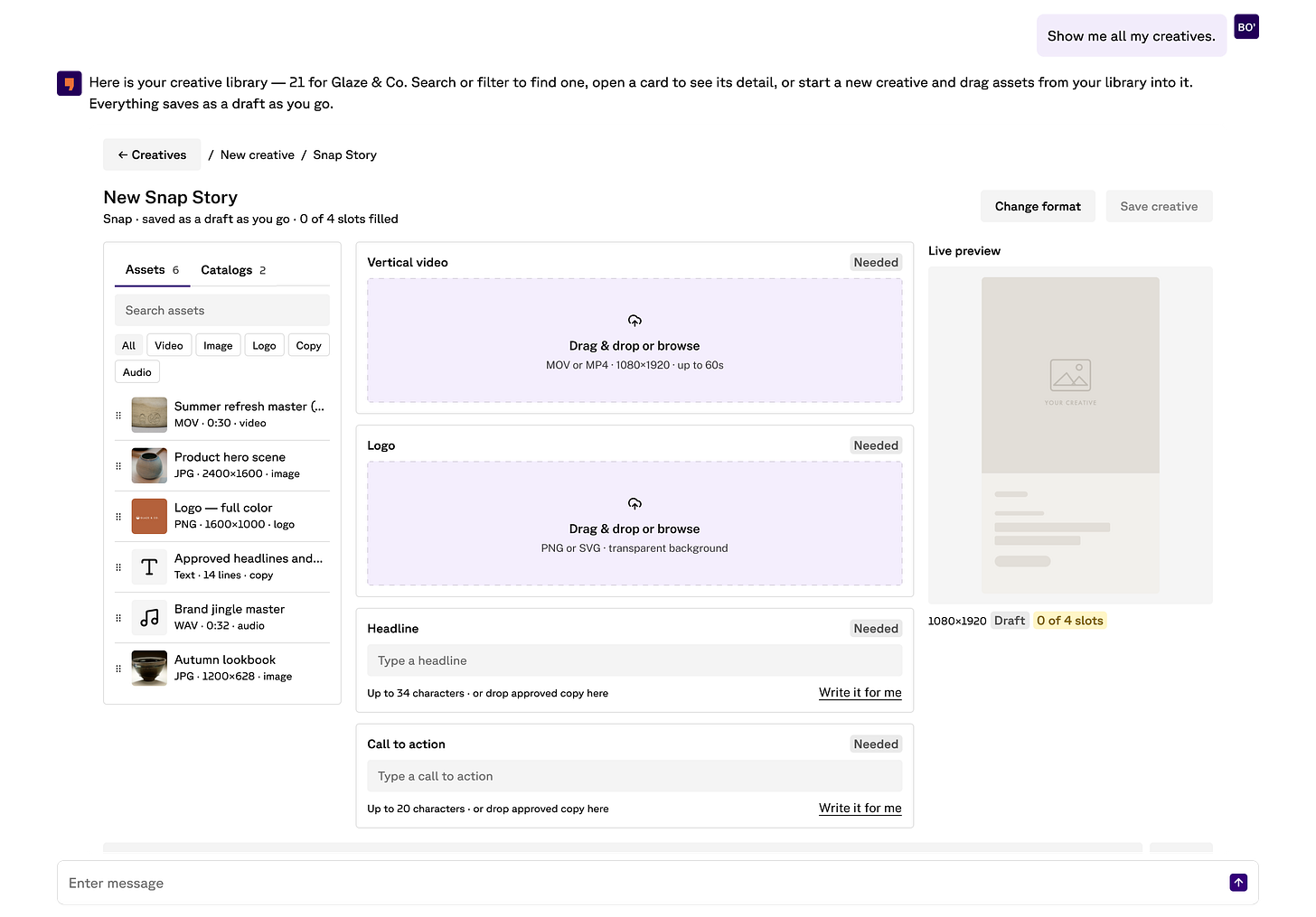Viewport: 1316px width, 917px height.
Task: Click the send message arrow icon
Action: pos(1238,883)
